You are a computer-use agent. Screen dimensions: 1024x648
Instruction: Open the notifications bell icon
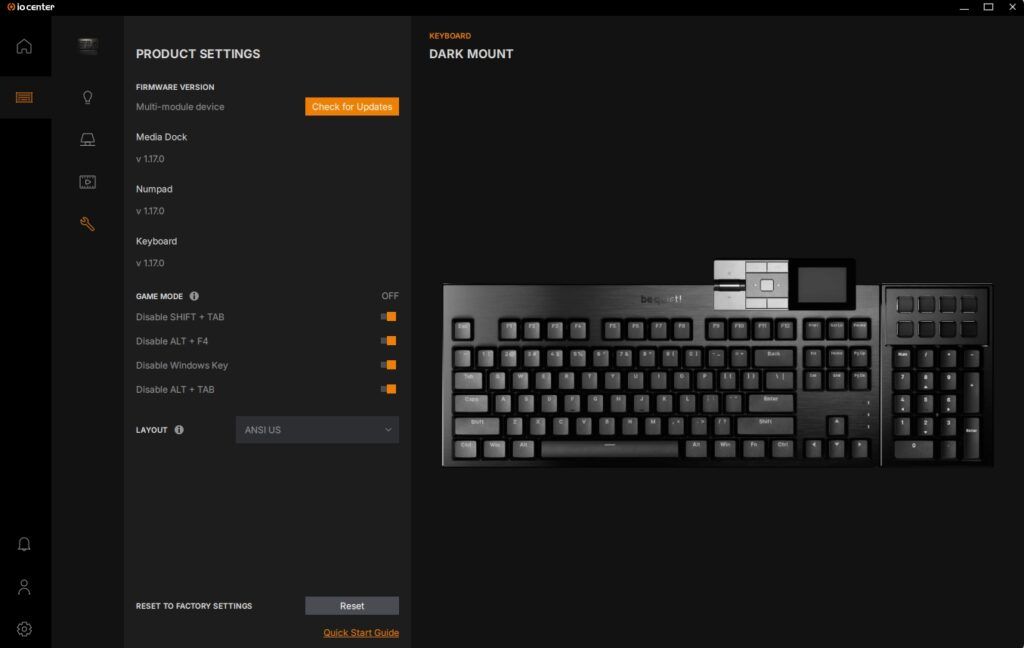click(x=24, y=544)
